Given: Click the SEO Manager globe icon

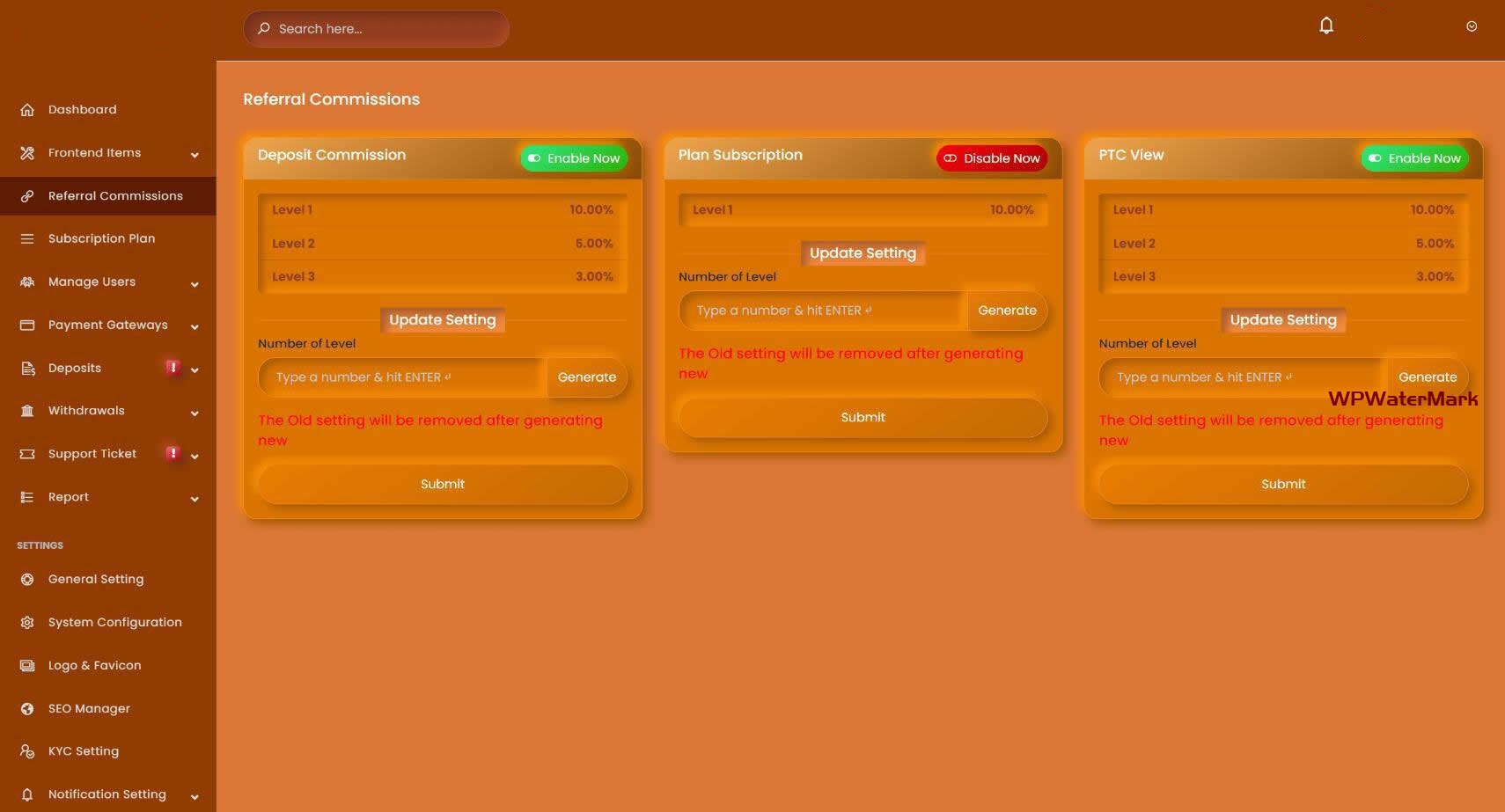Looking at the screenshot, I should (x=27, y=708).
